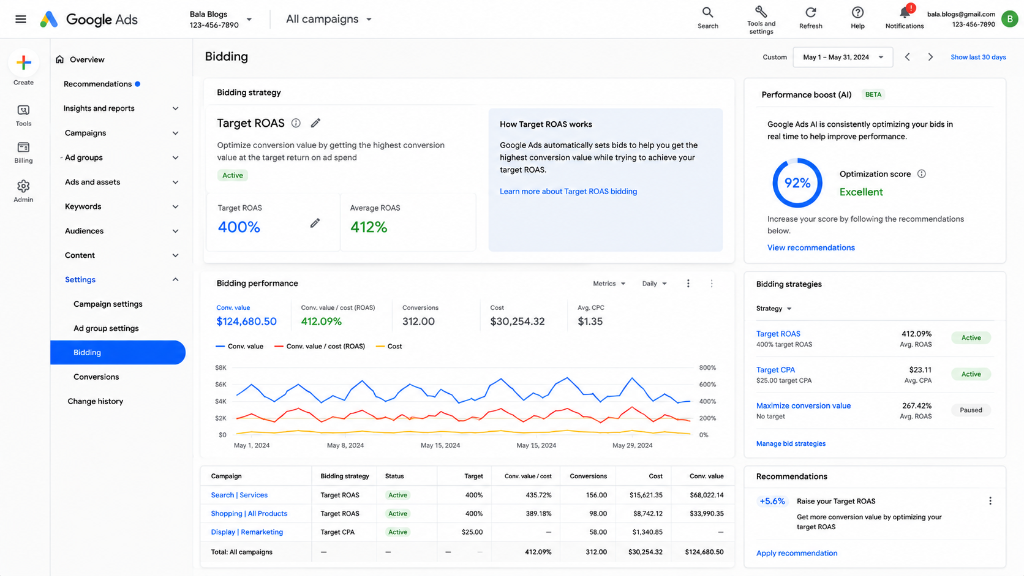Open Recommendations in sidebar

pos(97,84)
